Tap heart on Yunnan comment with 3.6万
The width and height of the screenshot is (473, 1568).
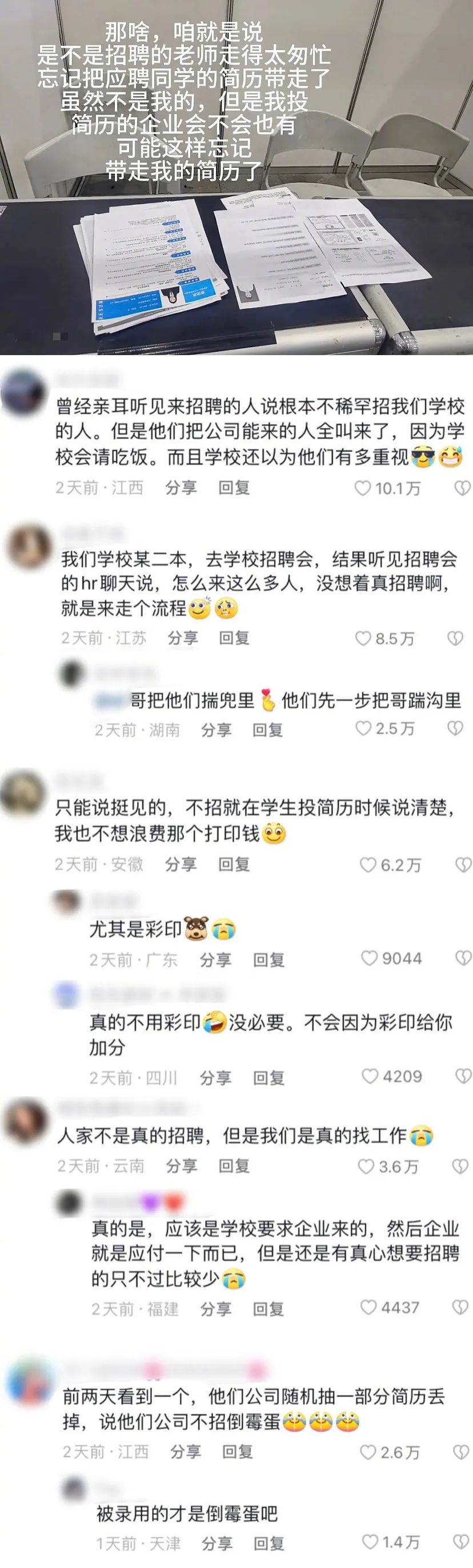366,1166
